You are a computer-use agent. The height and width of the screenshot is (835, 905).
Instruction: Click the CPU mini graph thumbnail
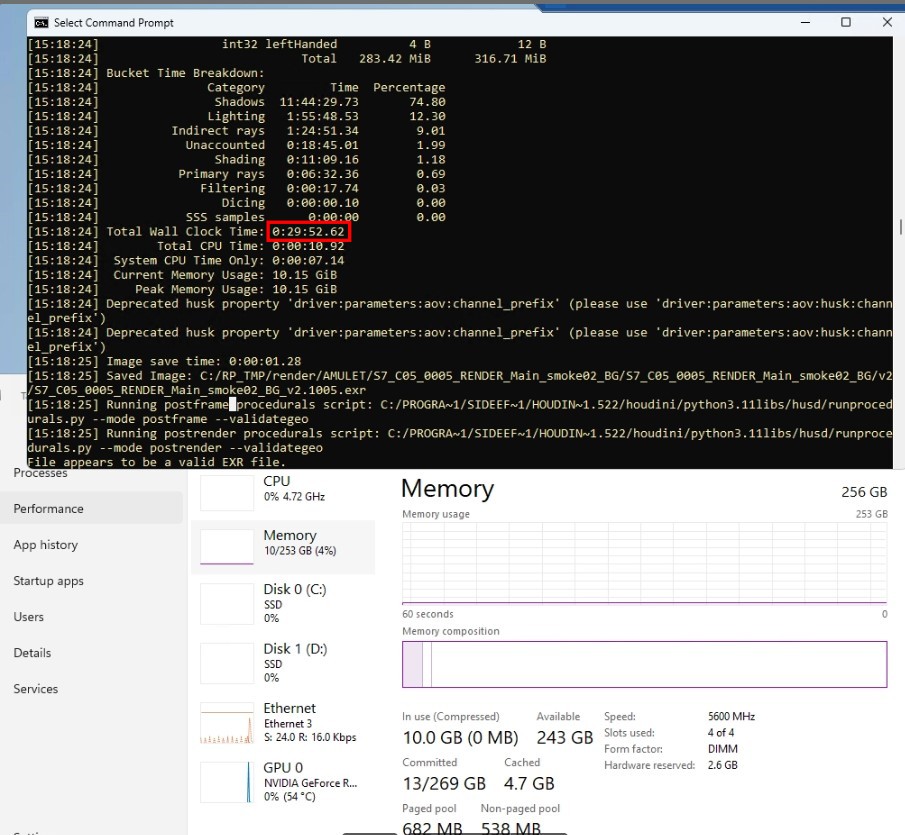(x=227, y=492)
